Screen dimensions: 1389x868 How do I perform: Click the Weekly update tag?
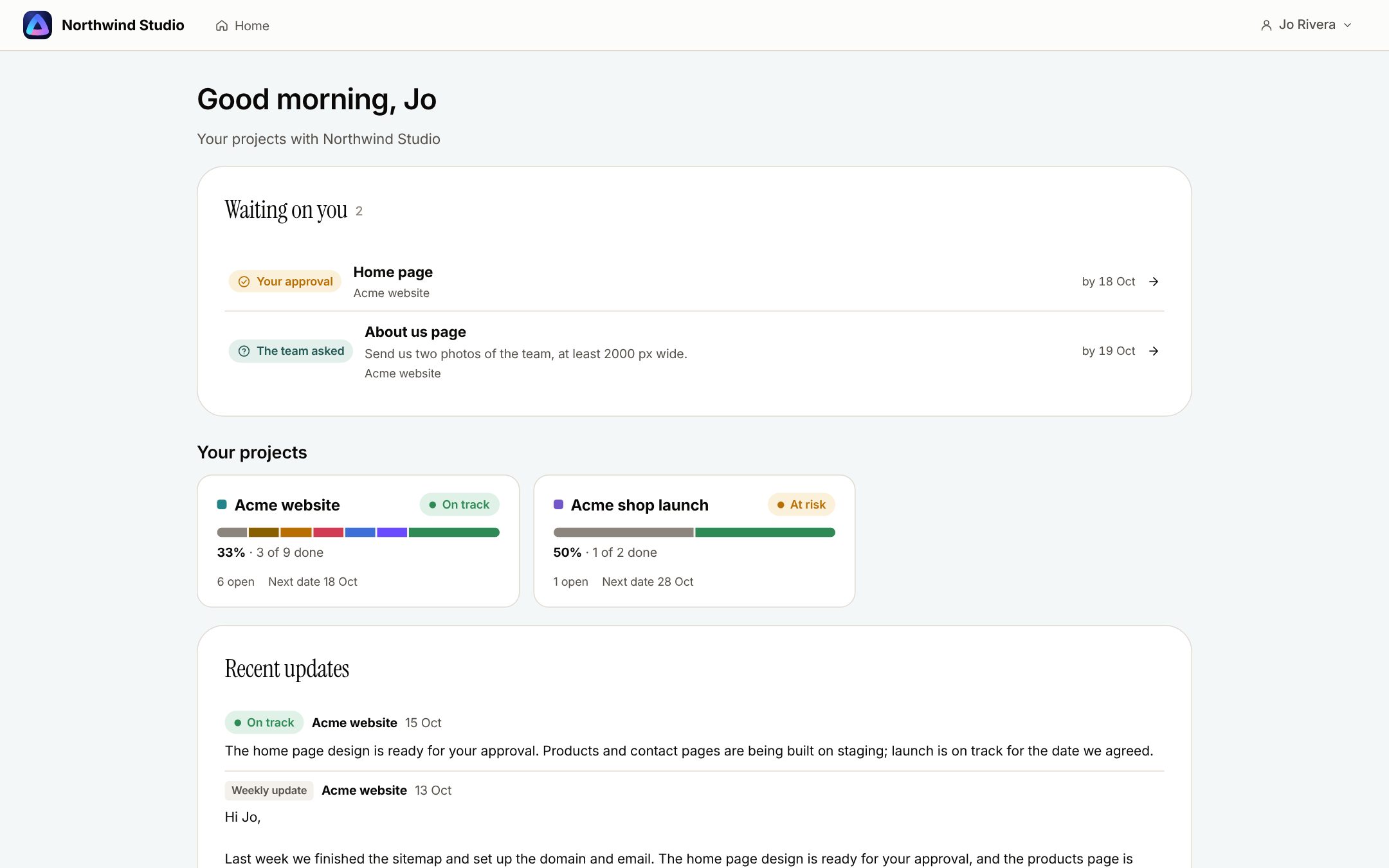click(x=269, y=791)
